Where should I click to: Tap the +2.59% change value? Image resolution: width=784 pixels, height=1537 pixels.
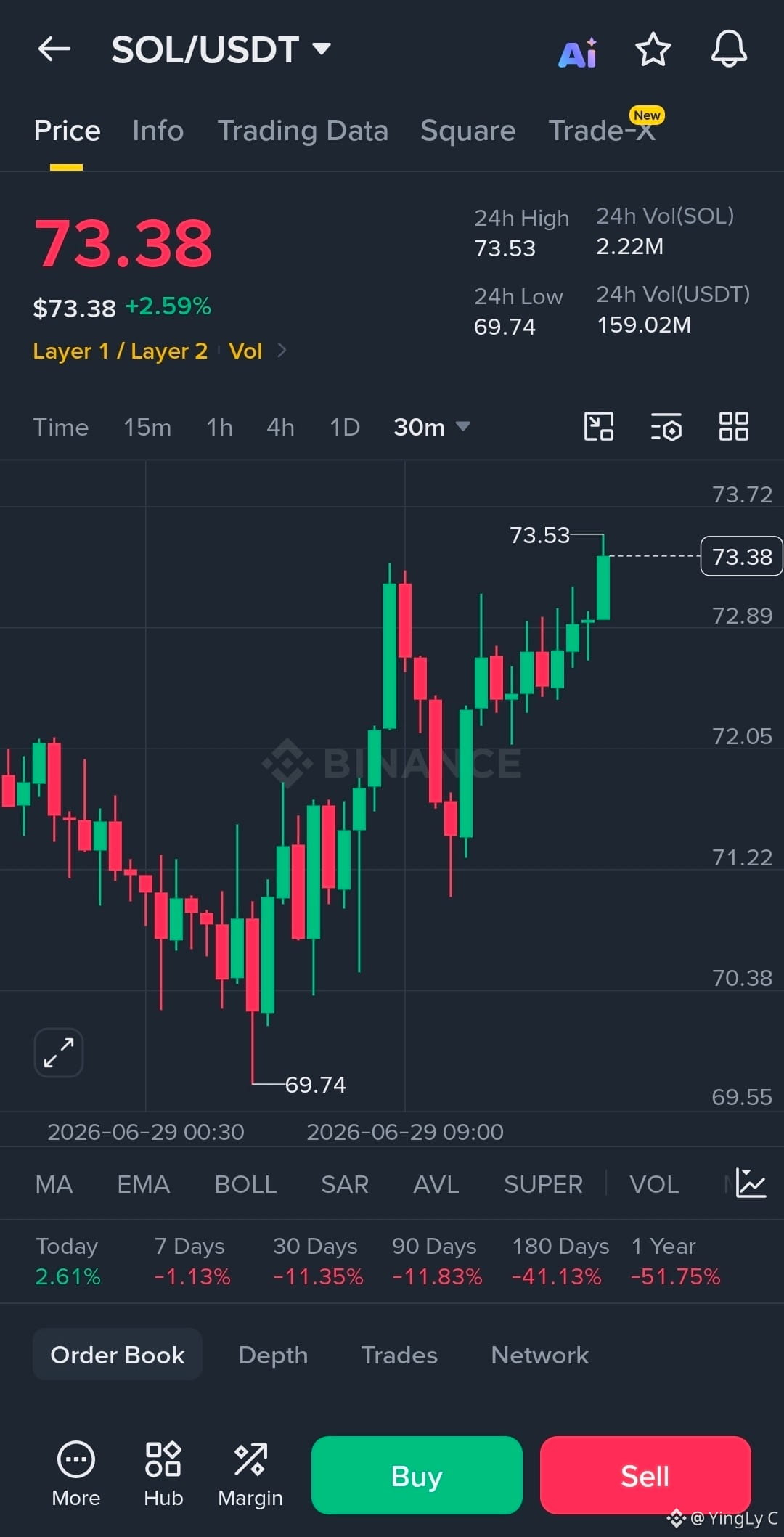(x=168, y=306)
